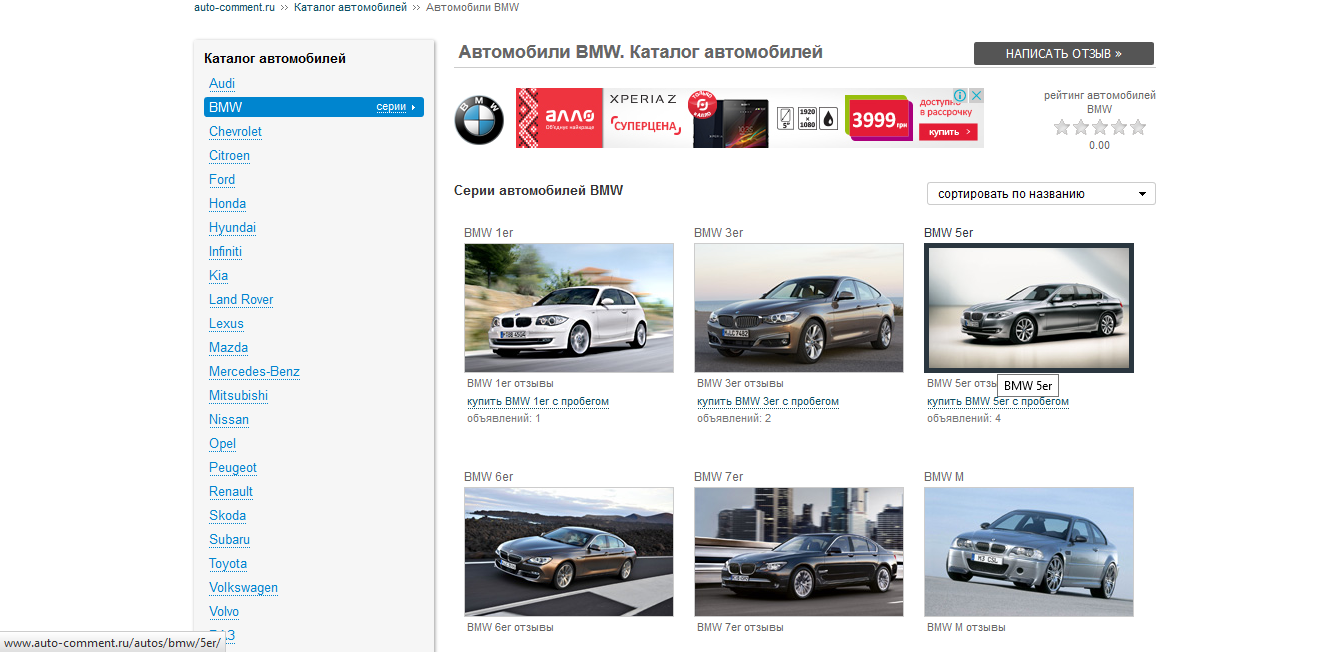Select Chevrolet in the car catalog
Screen dimensions: 1340x652
[235, 131]
